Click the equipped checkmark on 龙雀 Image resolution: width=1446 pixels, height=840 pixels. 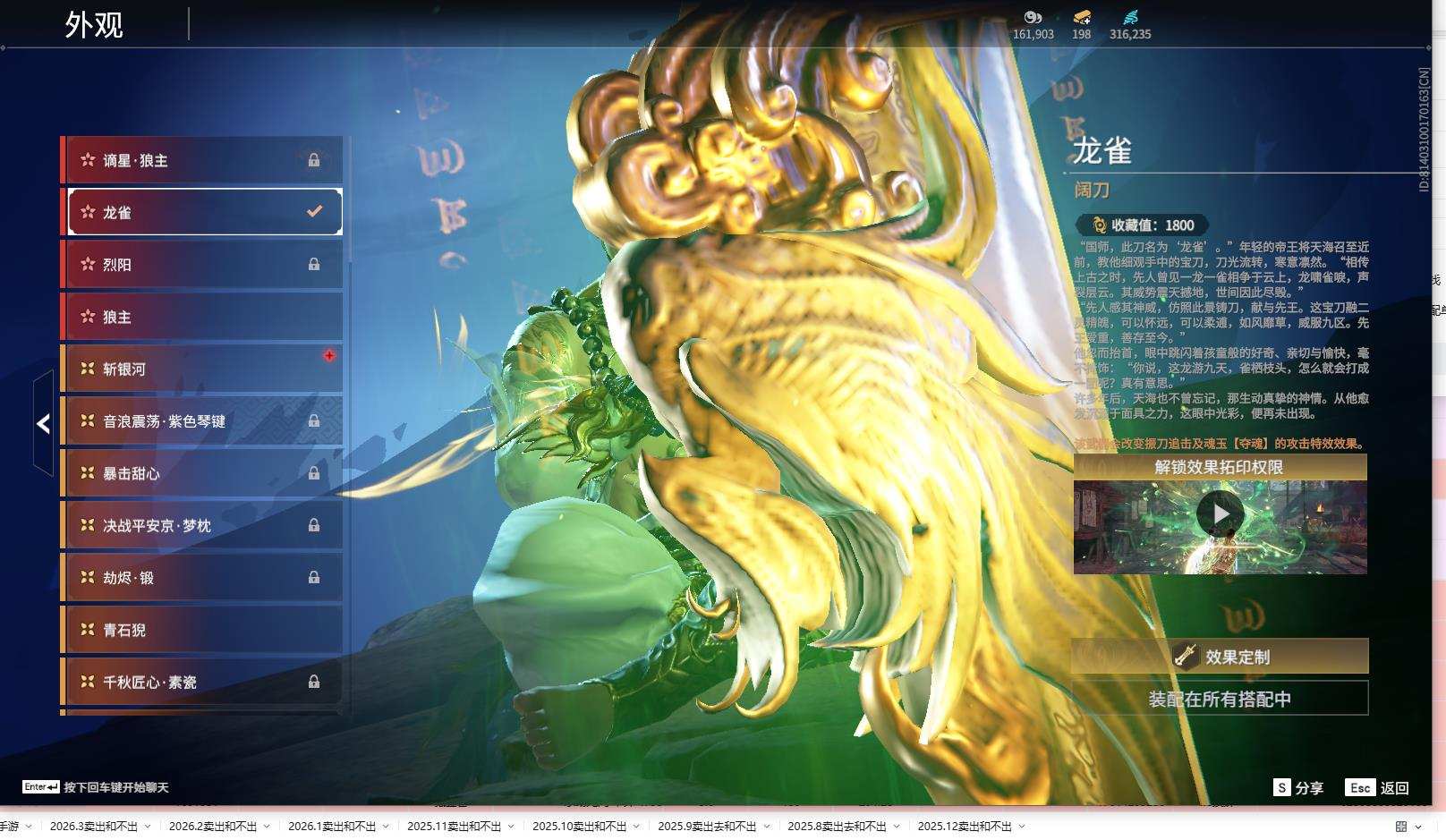pos(314,212)
